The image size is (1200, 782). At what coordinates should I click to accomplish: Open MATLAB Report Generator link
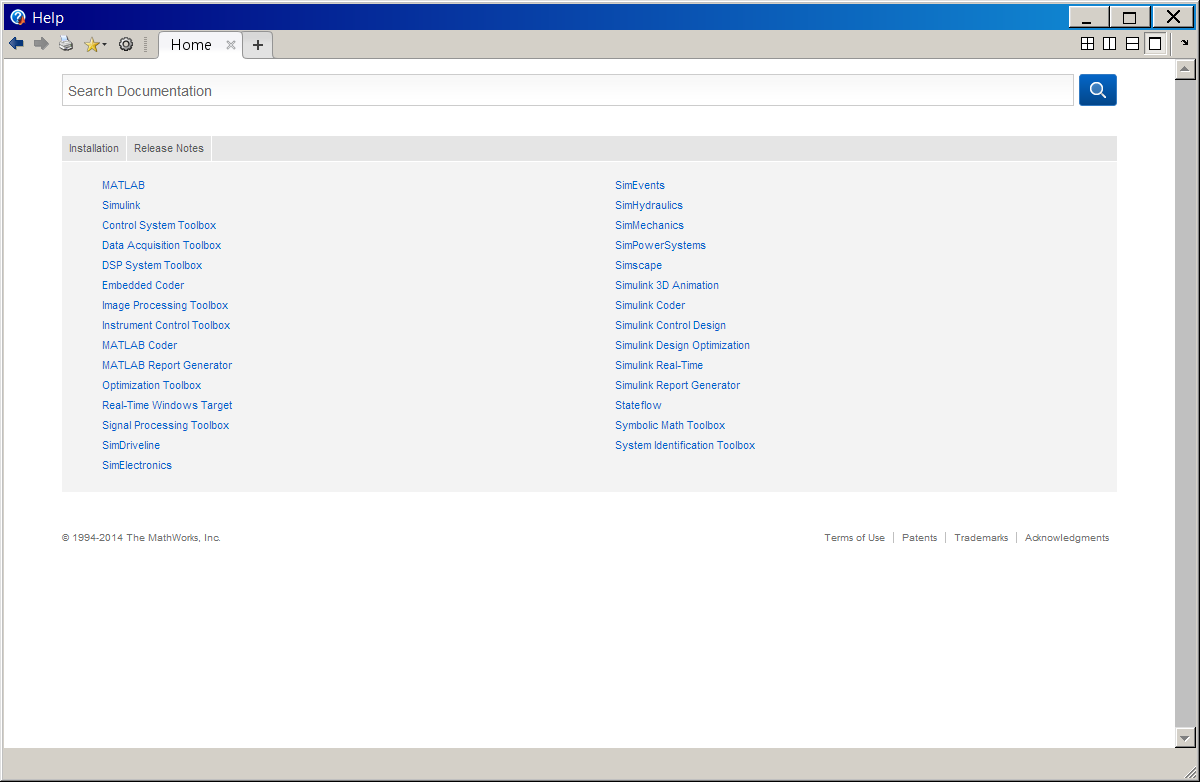point(167,365)
